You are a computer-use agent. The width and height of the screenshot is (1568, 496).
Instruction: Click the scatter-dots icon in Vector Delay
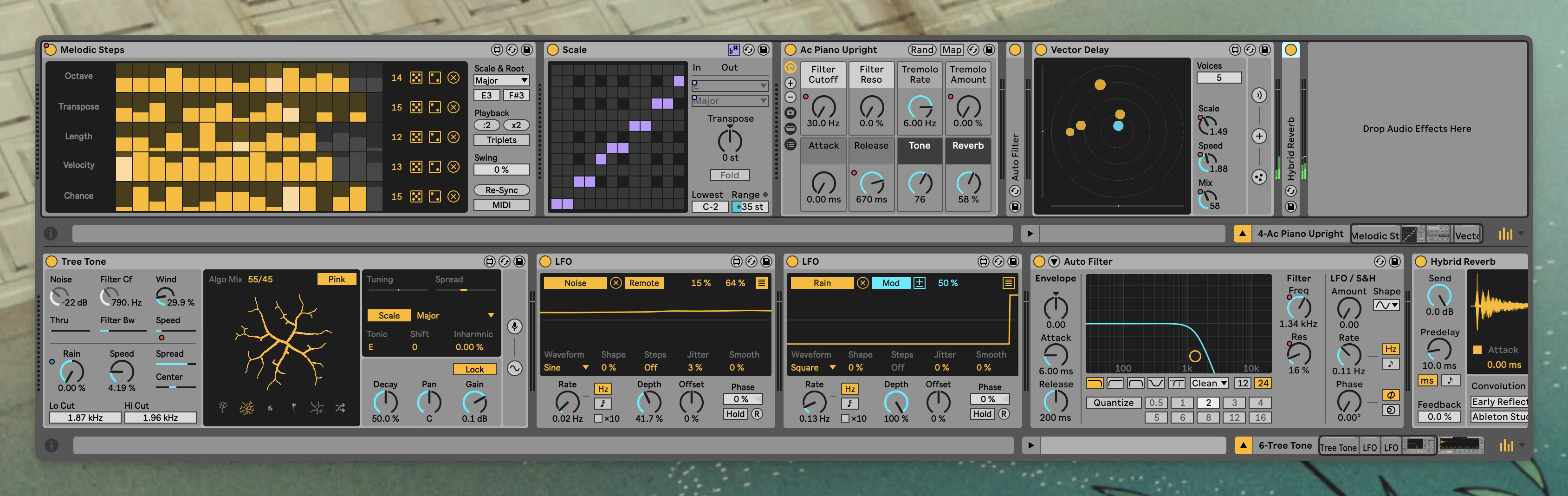point(1259,177)
